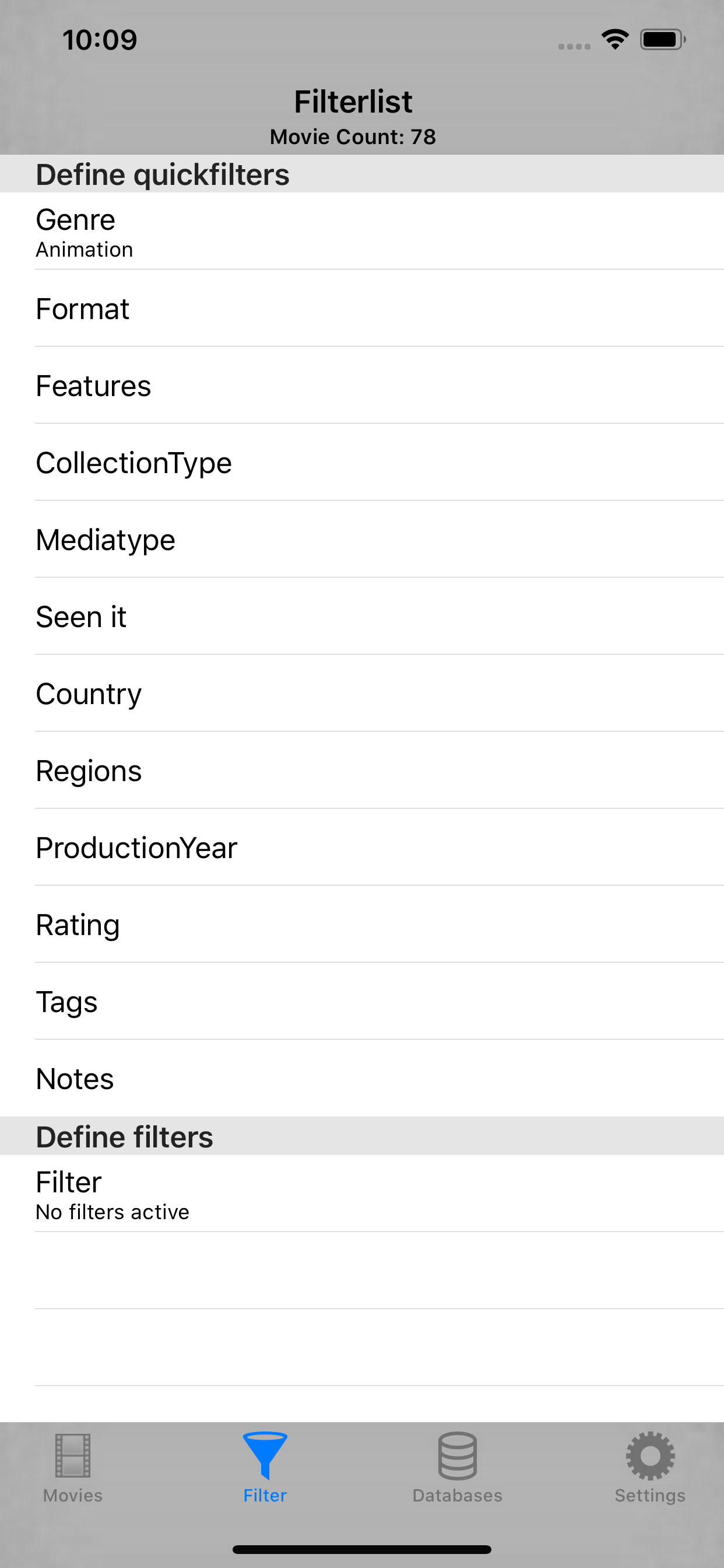Choose the Rating quickfilter
This screenshot has width=724, height=1568.
click(362, 925)
